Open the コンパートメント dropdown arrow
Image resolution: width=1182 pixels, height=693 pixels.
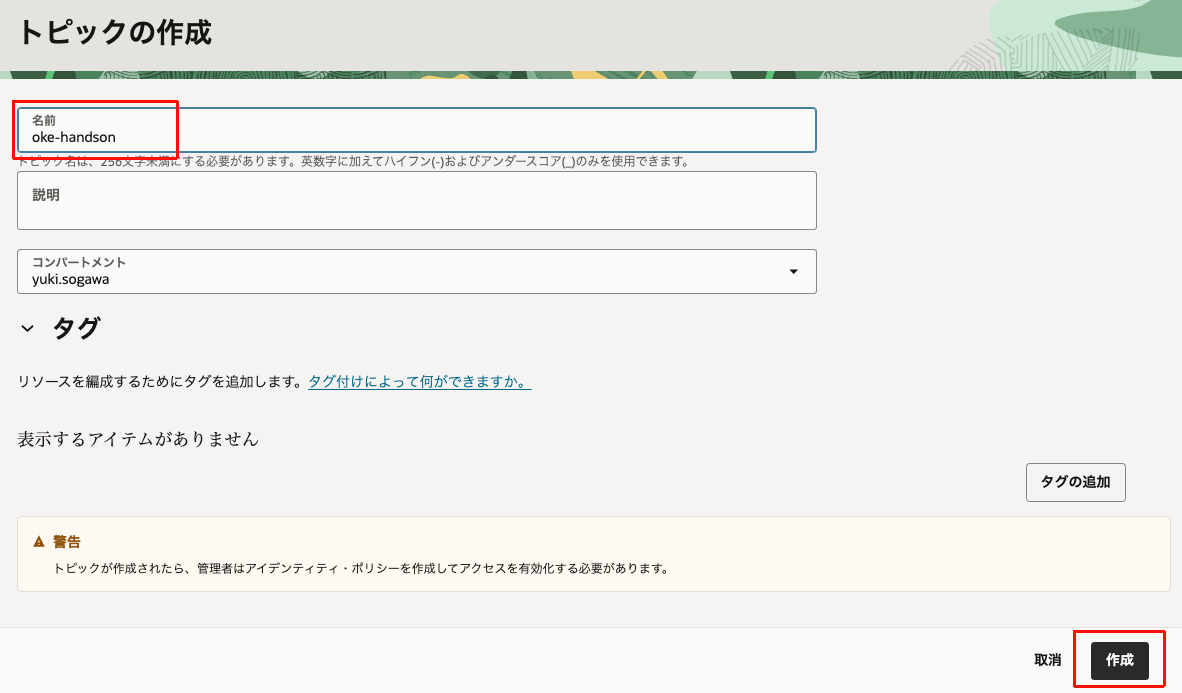coord(793,271)
